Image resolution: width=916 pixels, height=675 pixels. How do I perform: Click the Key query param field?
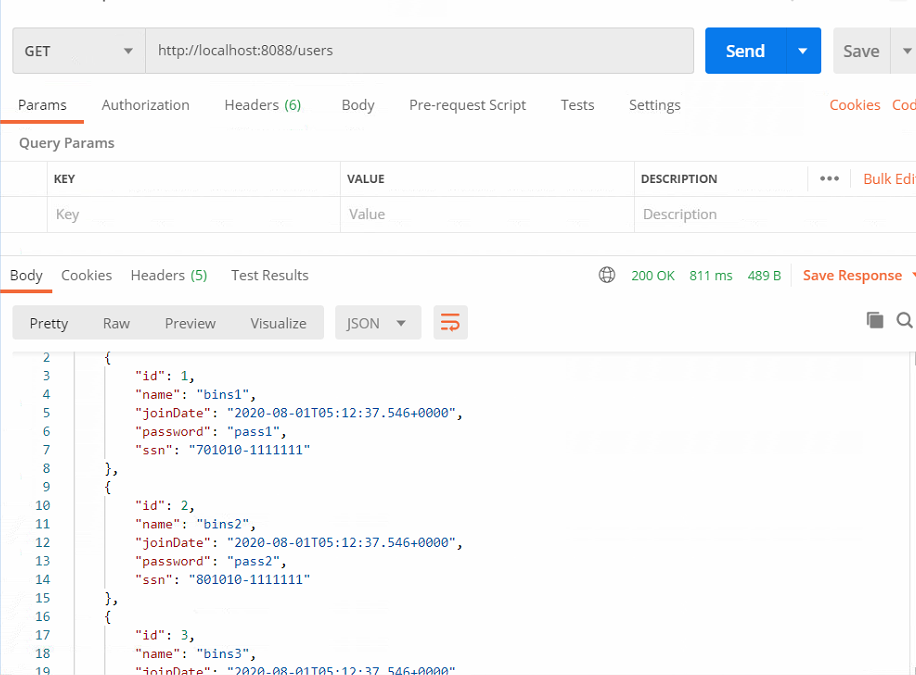(x=194, y=214)
